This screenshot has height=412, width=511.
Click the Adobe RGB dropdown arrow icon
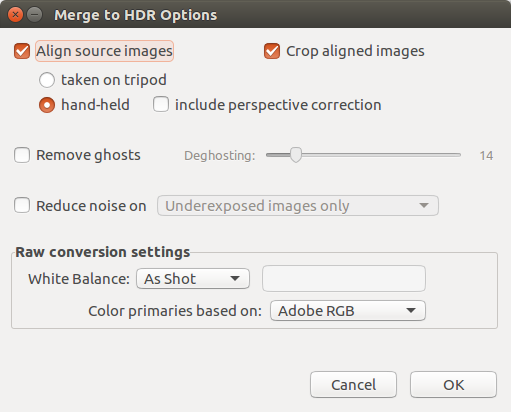[411, 311]
